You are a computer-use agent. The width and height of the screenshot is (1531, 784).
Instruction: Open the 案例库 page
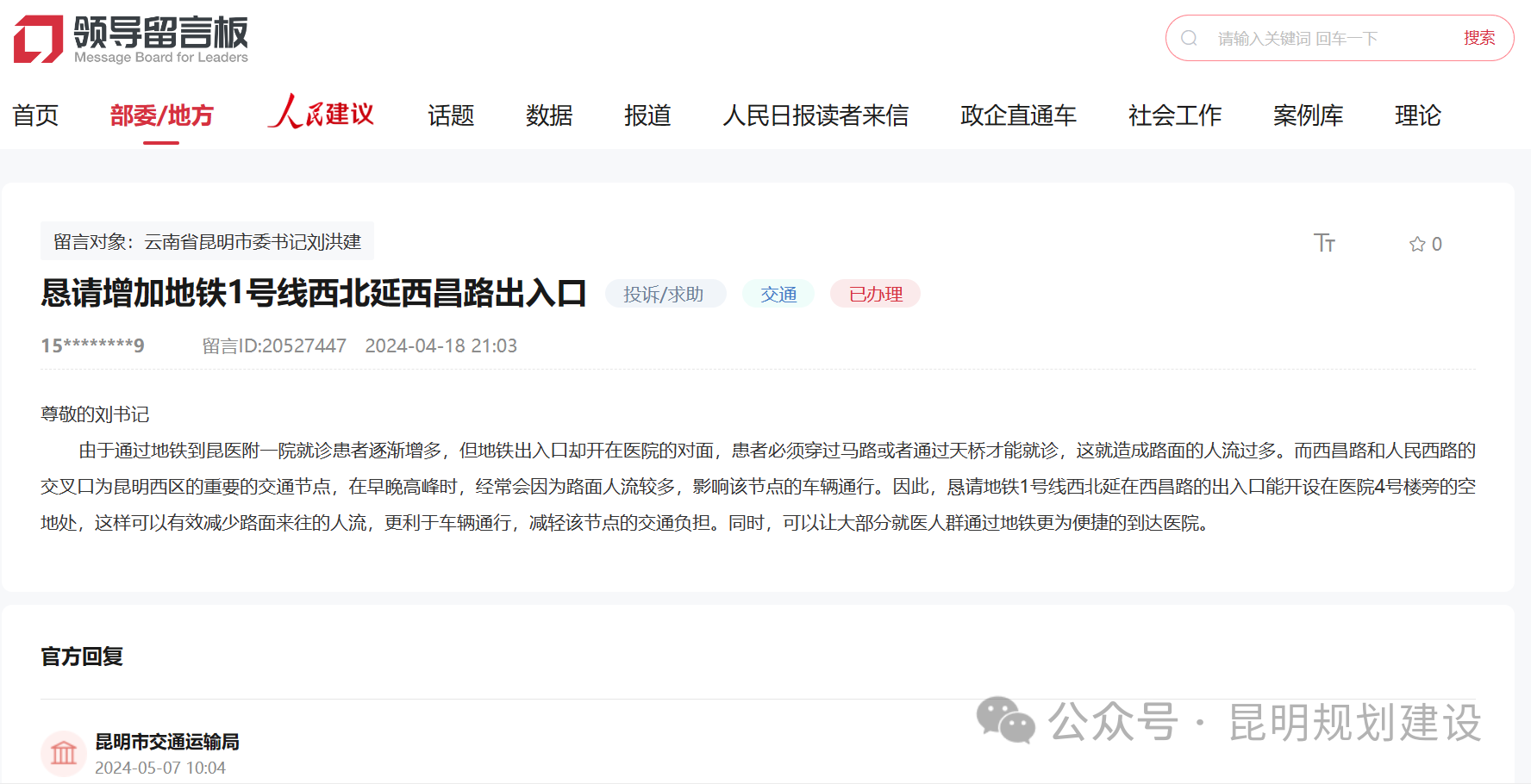[1308, 115]
